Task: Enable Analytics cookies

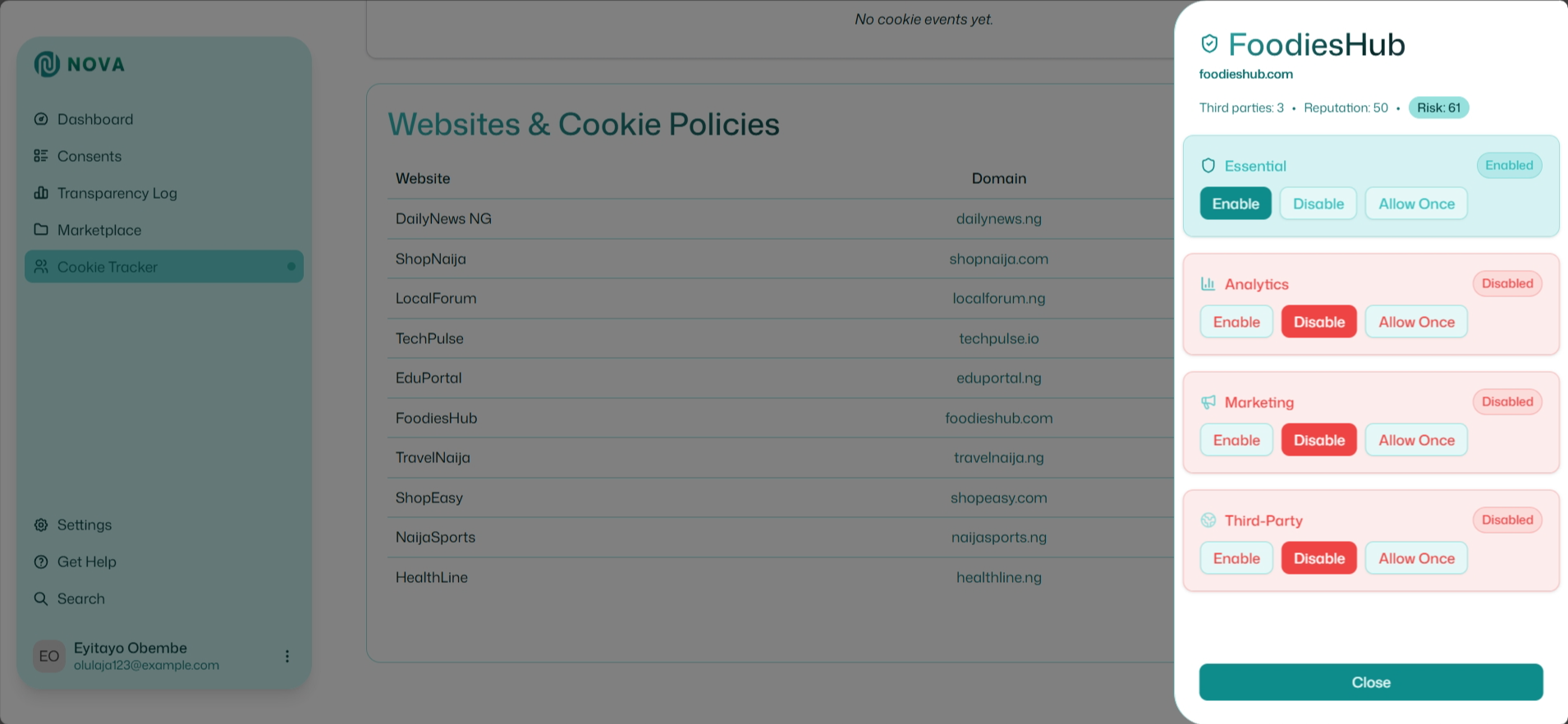Action: (1236, 322)
